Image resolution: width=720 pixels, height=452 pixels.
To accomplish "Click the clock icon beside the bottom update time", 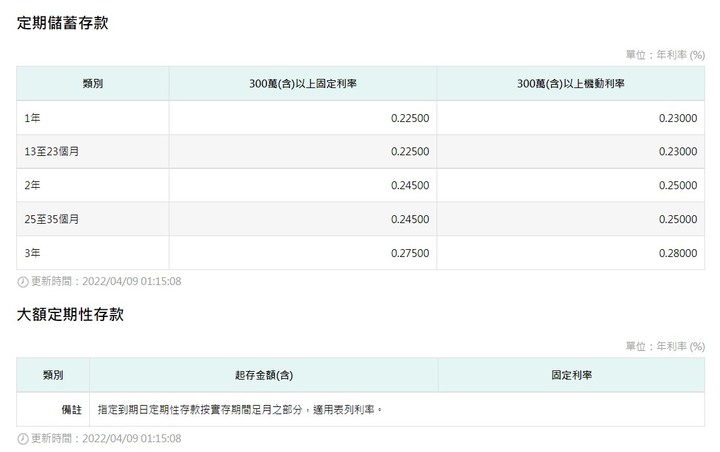I will pos(22,439).
